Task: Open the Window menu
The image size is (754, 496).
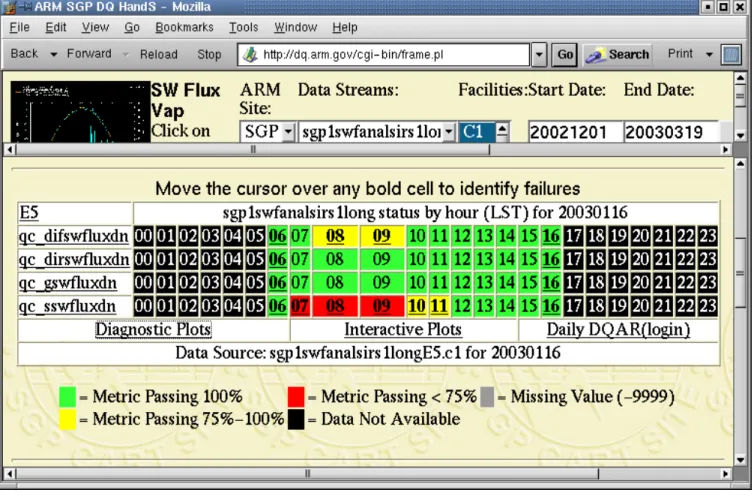Action: tap(295, 27)
